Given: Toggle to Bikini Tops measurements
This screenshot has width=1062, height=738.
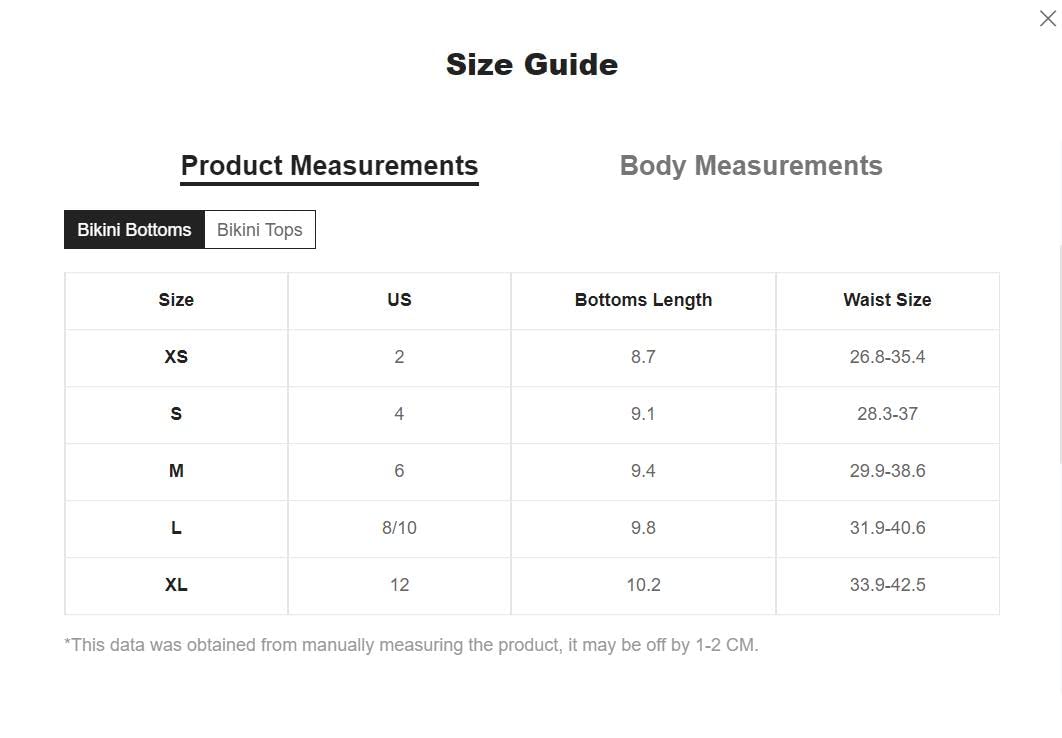Looking at the screenshot, I should click(x=260, y=230).
